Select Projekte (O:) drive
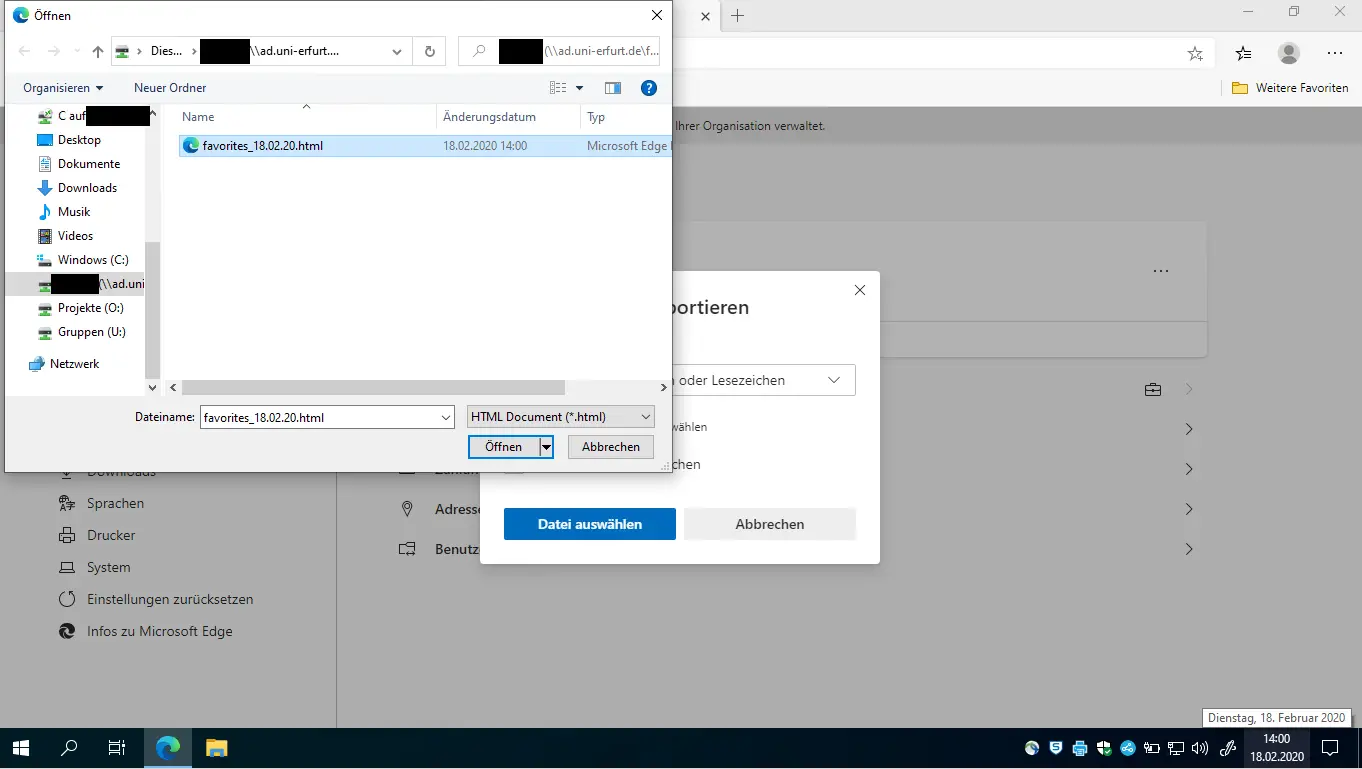 pos(90,308)
